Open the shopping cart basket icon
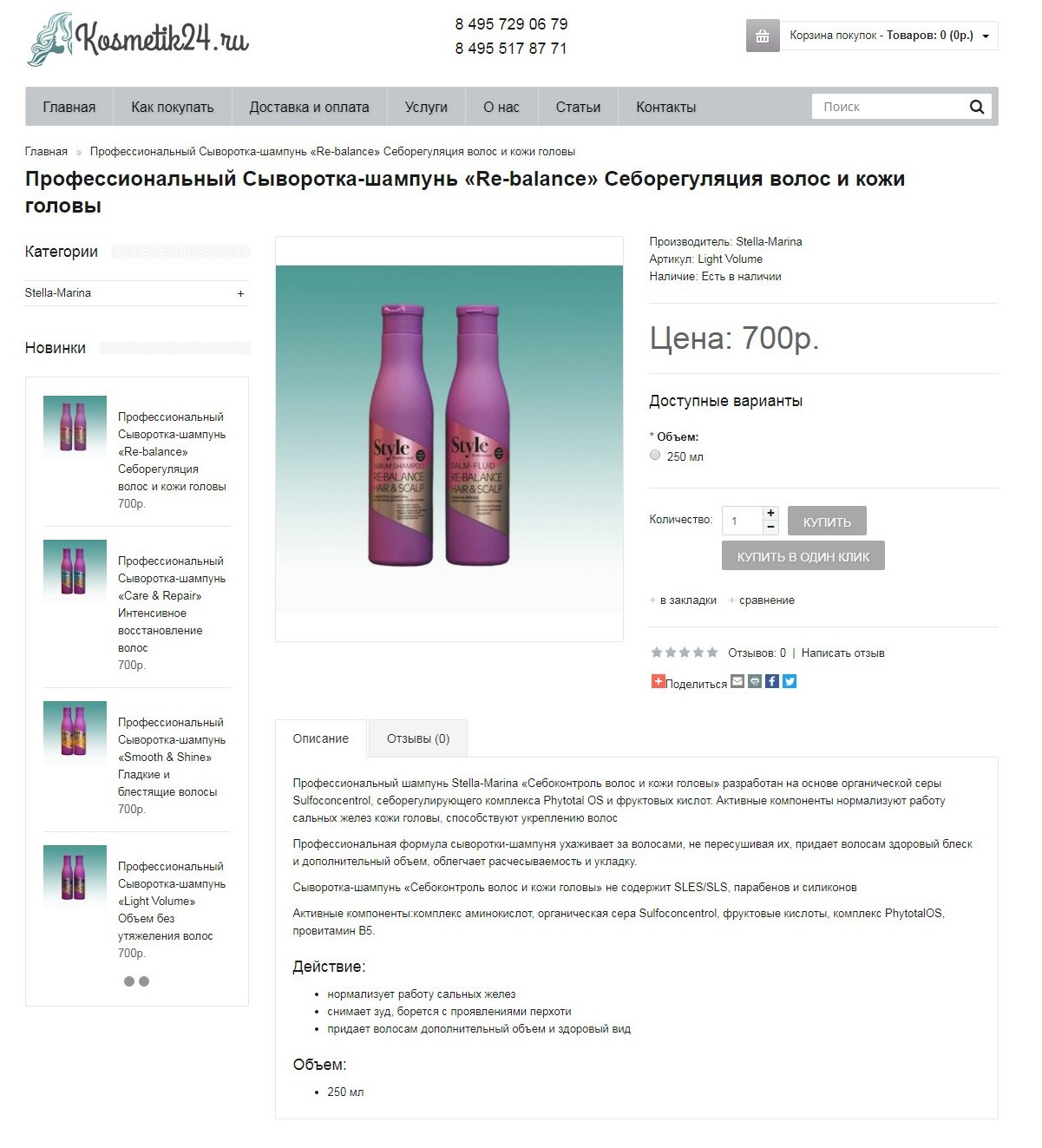This screenshot has height=1148, width=1042. click(763, 36)
